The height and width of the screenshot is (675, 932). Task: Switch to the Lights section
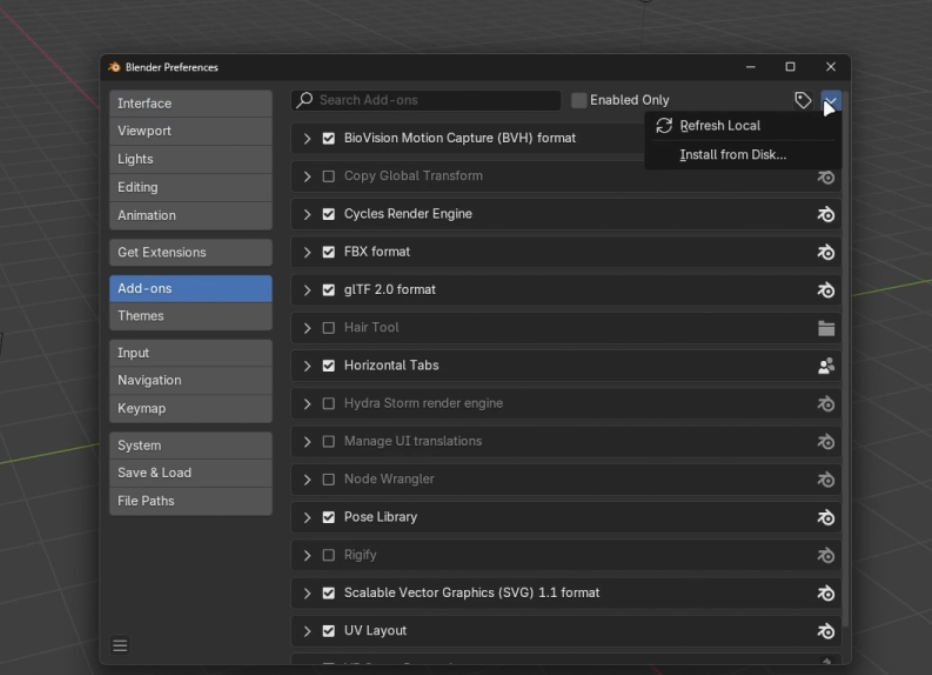(x=191, y=159)
